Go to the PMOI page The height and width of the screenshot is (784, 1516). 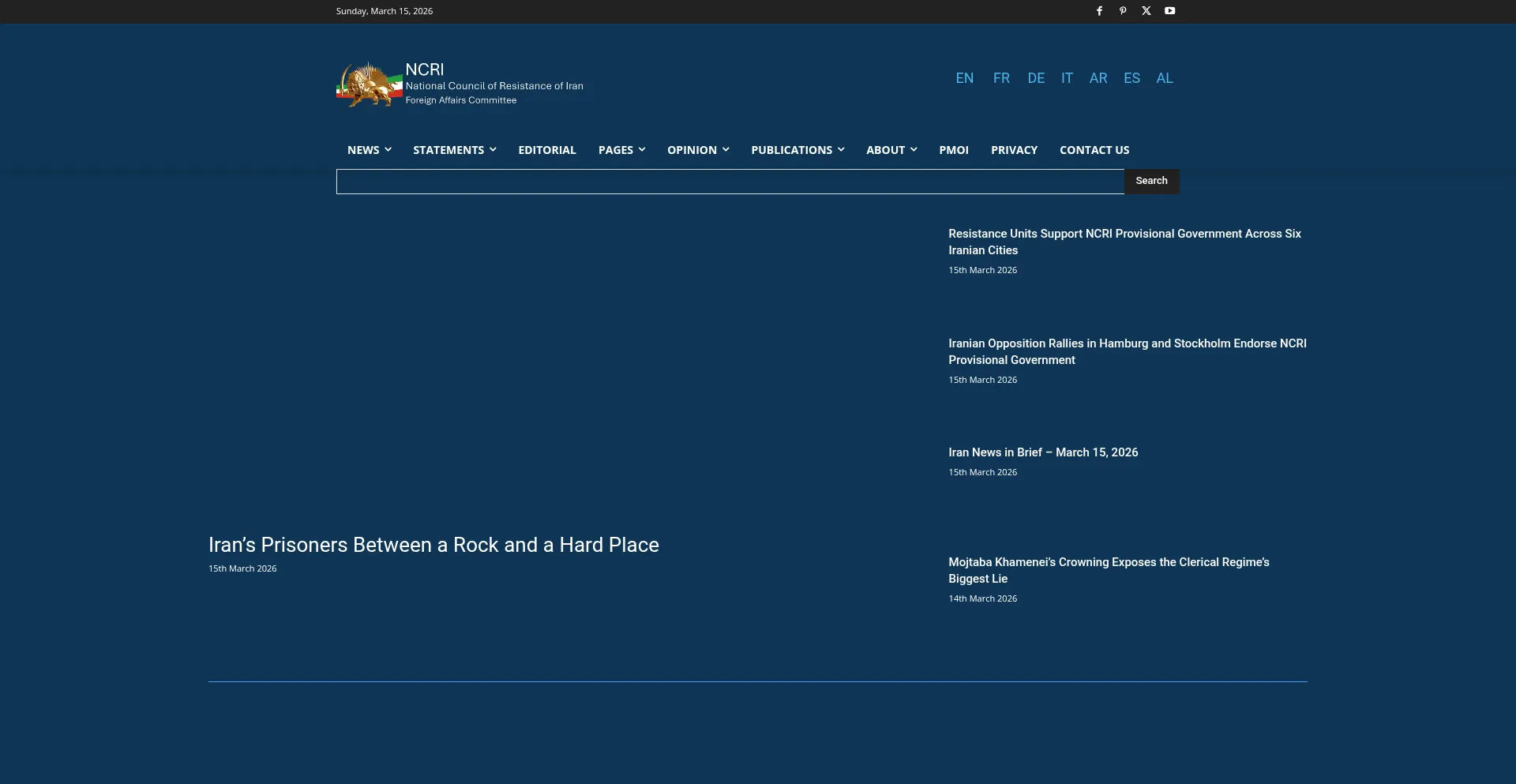click(x=954, y=150)
